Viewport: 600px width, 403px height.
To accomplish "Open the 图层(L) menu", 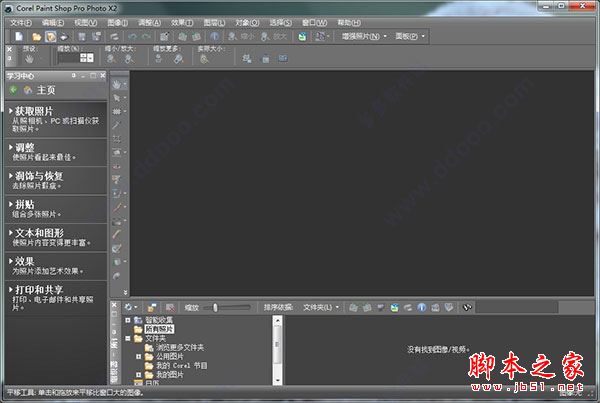I will pos(214,23).
